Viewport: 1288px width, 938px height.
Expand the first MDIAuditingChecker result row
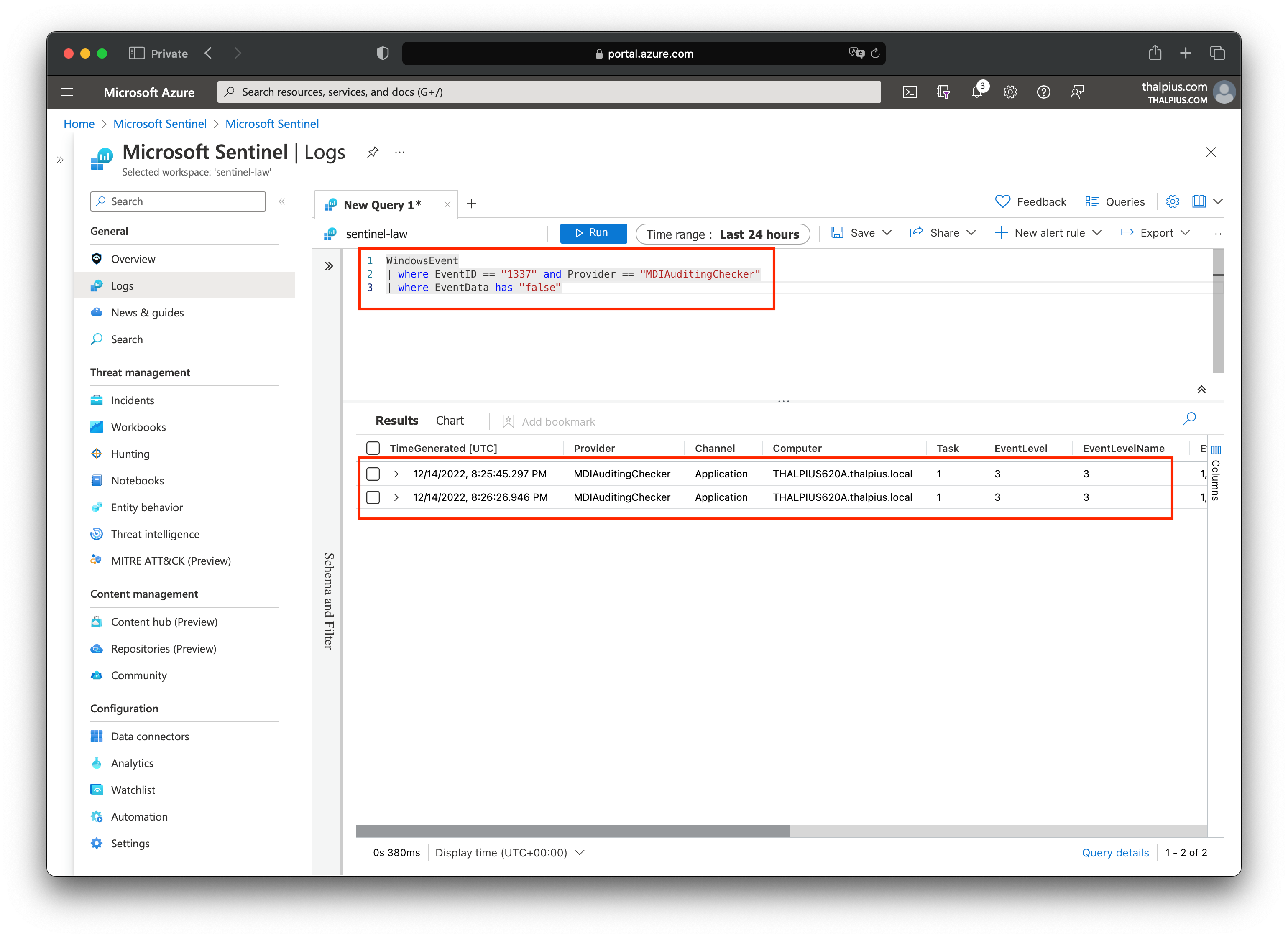[396, 474]
